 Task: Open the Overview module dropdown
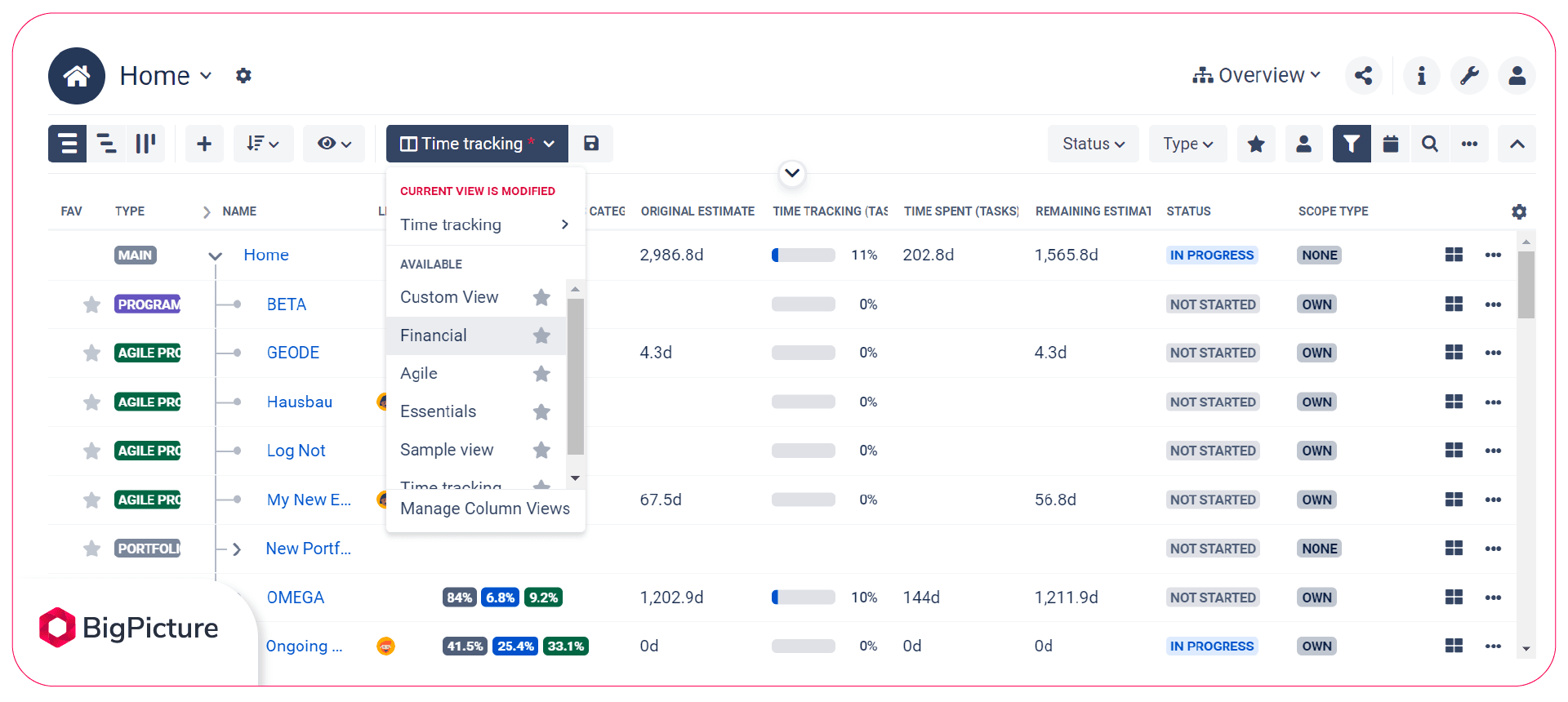point(1257,76)
